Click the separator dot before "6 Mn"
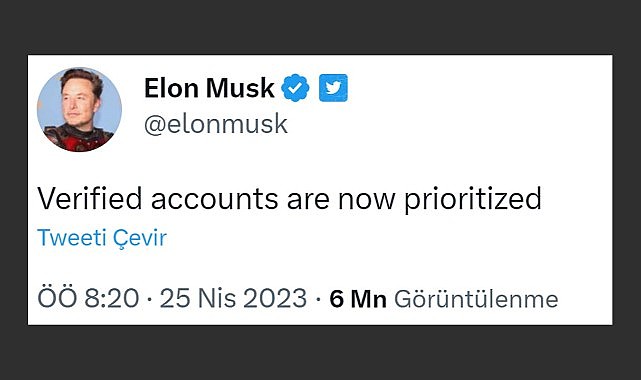 pos(318,300)
